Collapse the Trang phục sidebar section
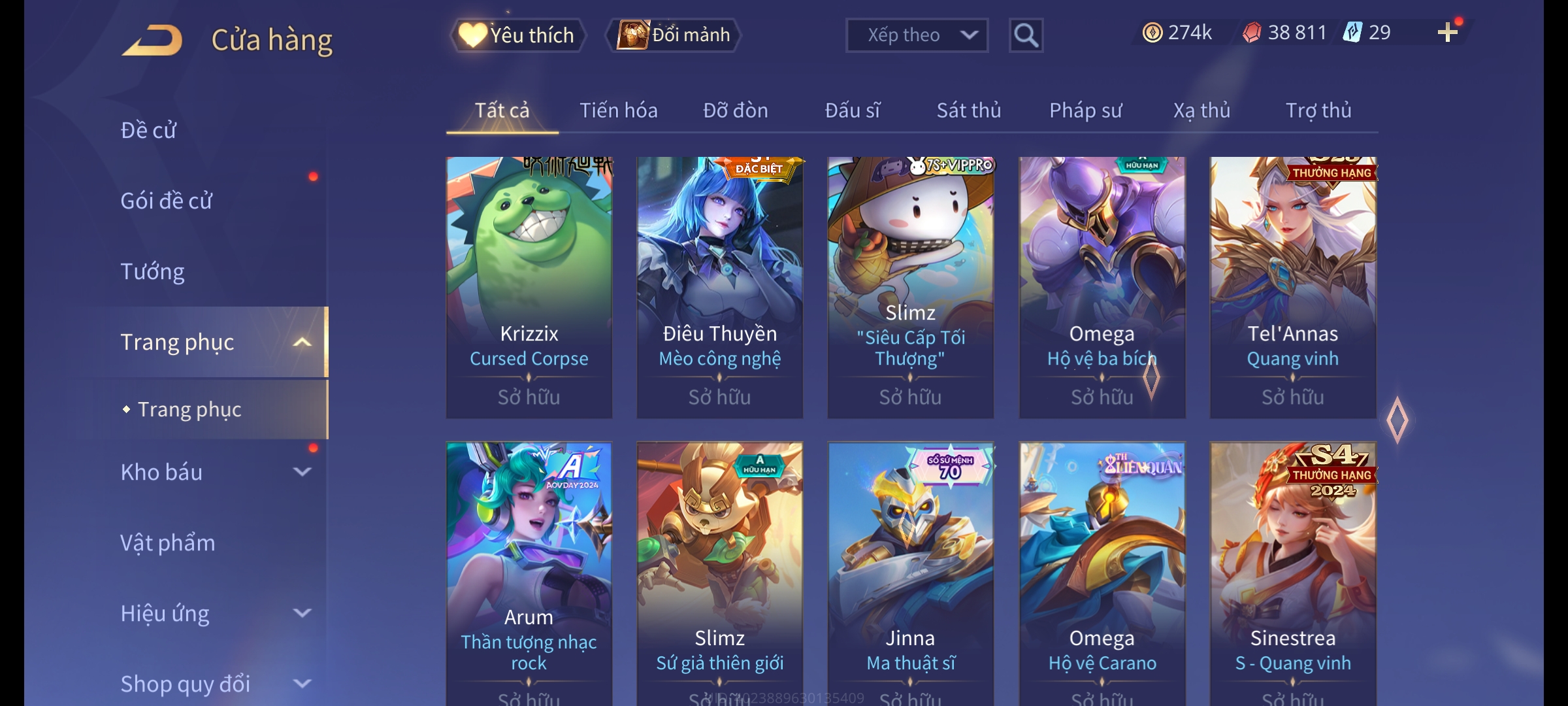This screenshot has height=706, width=1568. tap(302, 342)
